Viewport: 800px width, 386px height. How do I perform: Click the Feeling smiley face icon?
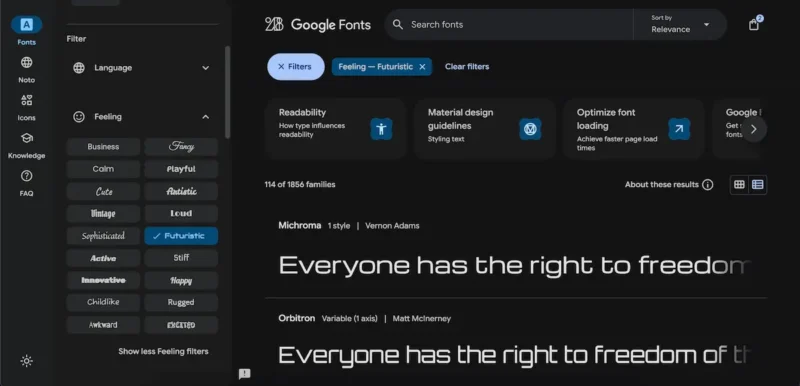79,117
